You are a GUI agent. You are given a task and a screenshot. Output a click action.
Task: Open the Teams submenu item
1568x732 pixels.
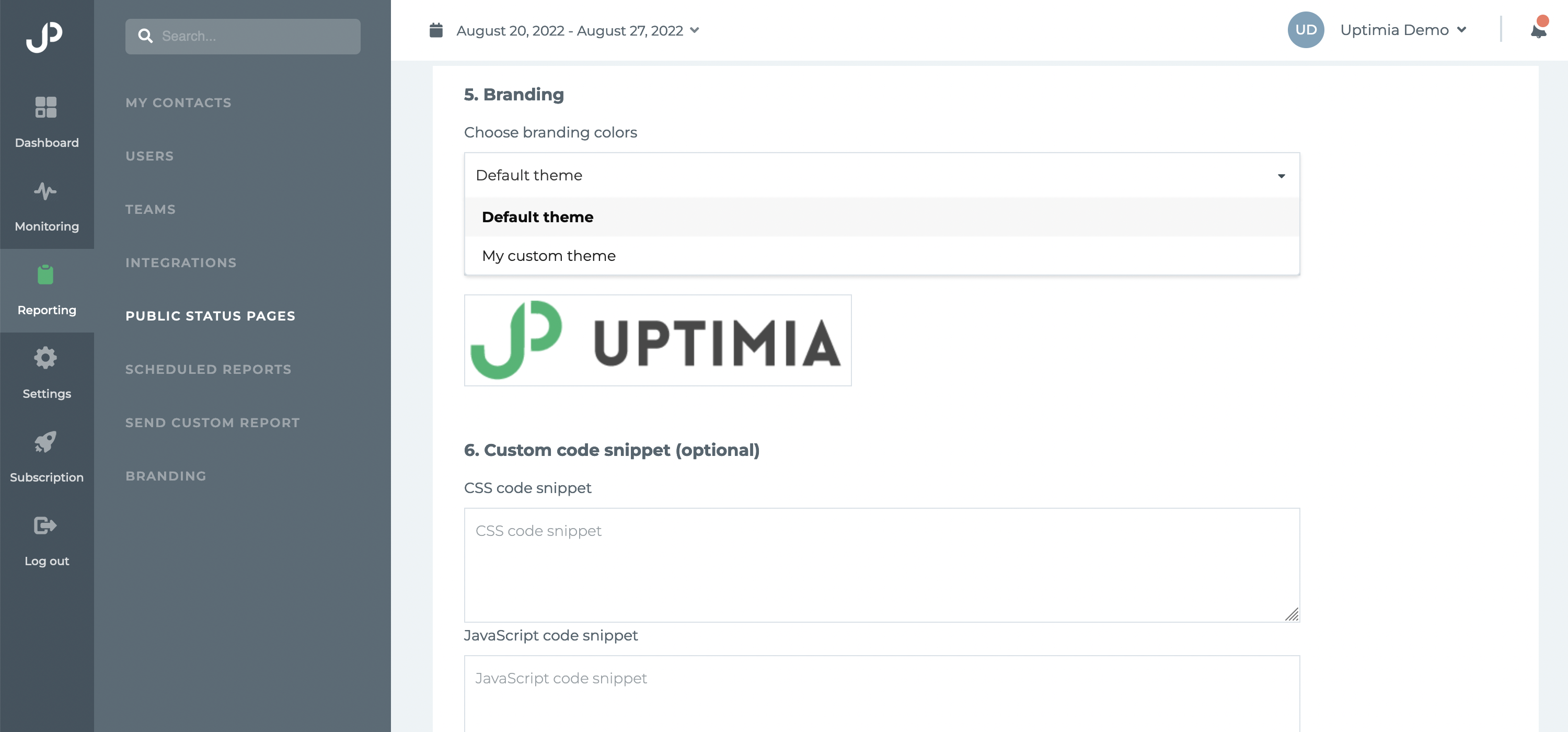pyautogui.click(x=151, y=210)
